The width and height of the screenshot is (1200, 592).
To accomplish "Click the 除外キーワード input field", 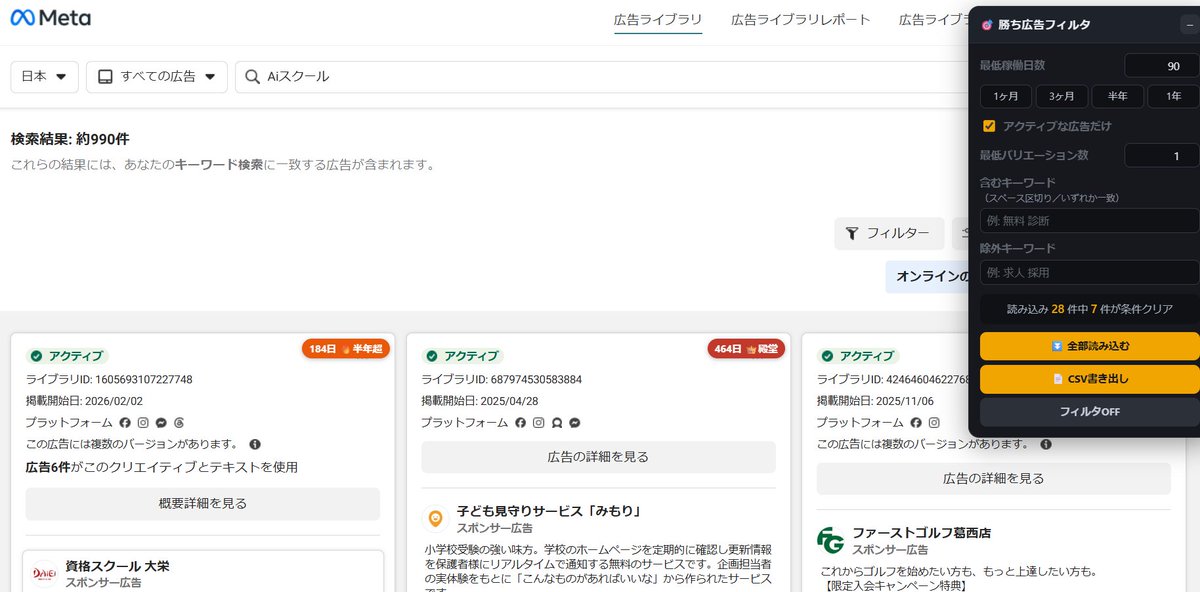I will [x=1089, y=272].
